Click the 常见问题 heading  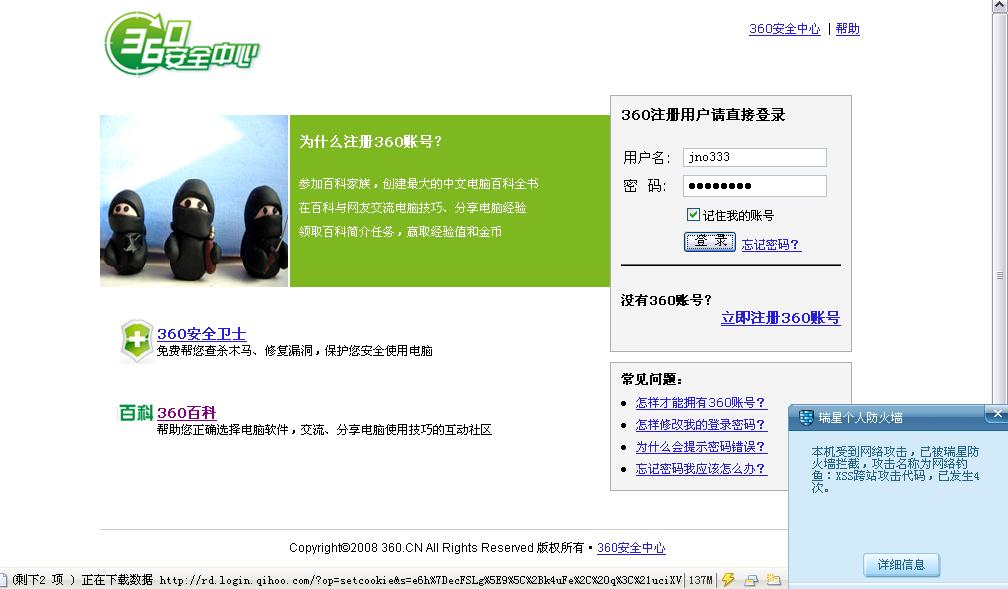point(651,379)
